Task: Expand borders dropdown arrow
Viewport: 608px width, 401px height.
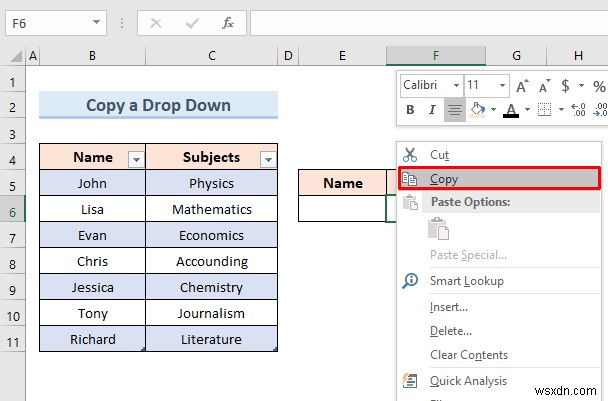Action: point(561,110)
